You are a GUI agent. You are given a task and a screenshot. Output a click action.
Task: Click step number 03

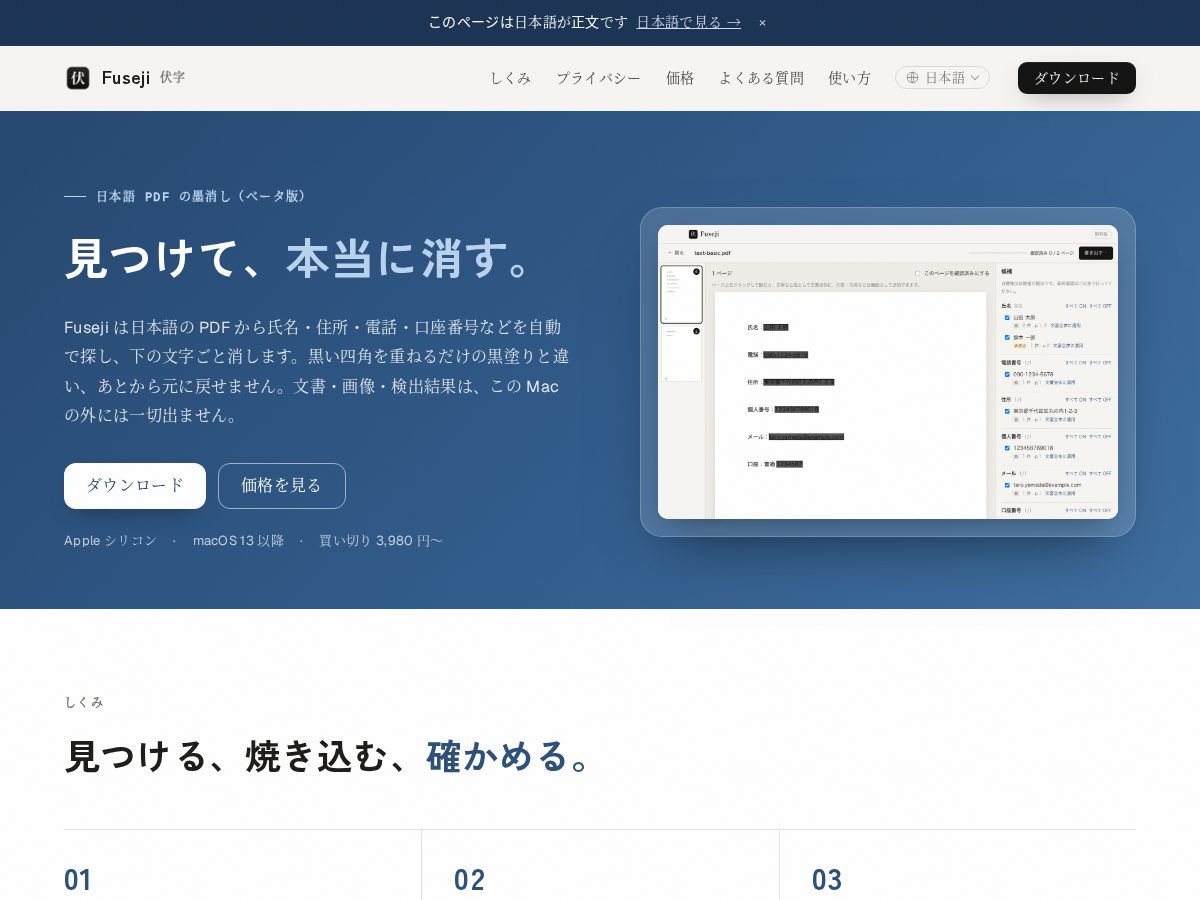(827, 880)
